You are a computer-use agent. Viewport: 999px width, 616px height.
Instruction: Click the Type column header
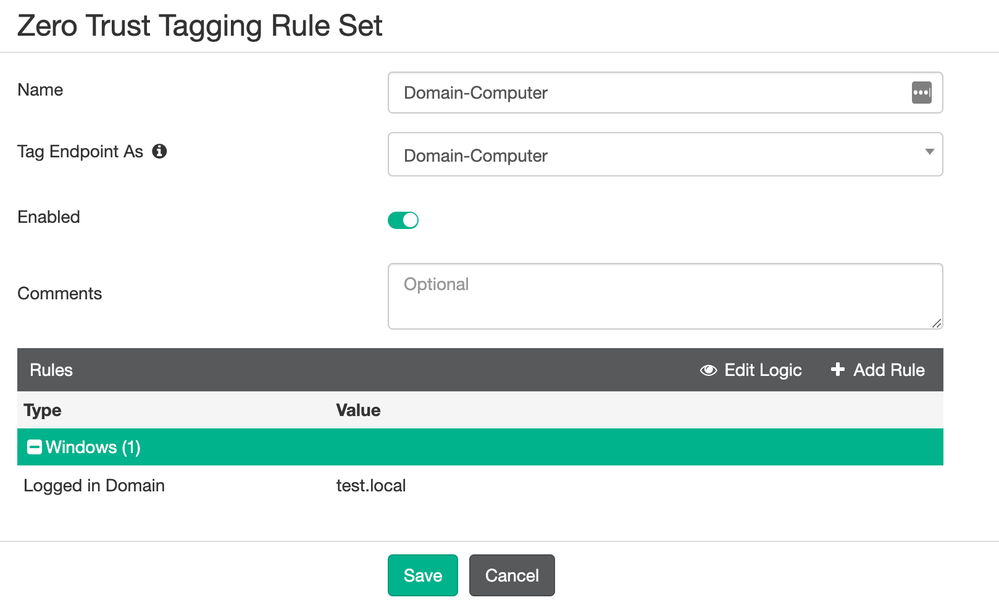(x=43, y=410)
